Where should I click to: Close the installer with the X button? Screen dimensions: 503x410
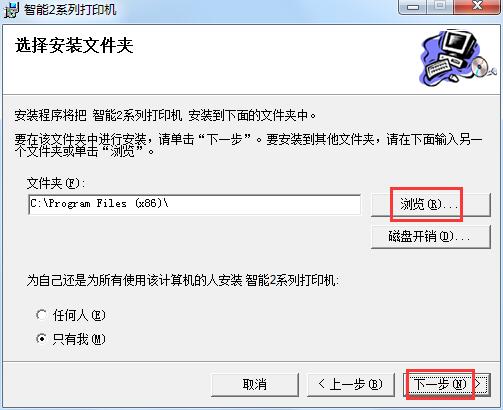pyautogui.click(x=477, y=7)
